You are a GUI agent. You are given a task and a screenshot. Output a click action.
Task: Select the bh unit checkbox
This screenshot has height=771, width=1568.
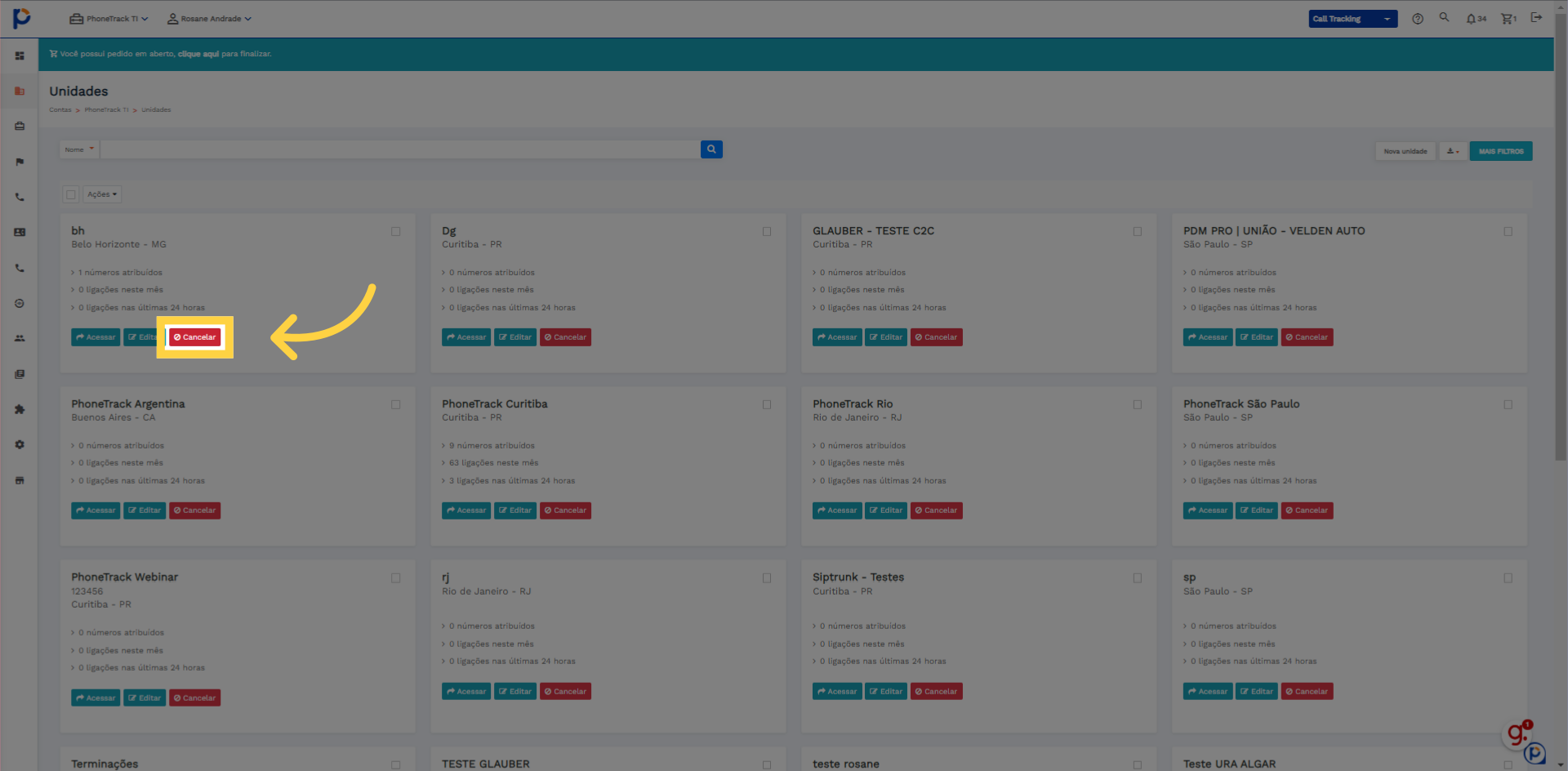tap(396, 232)
